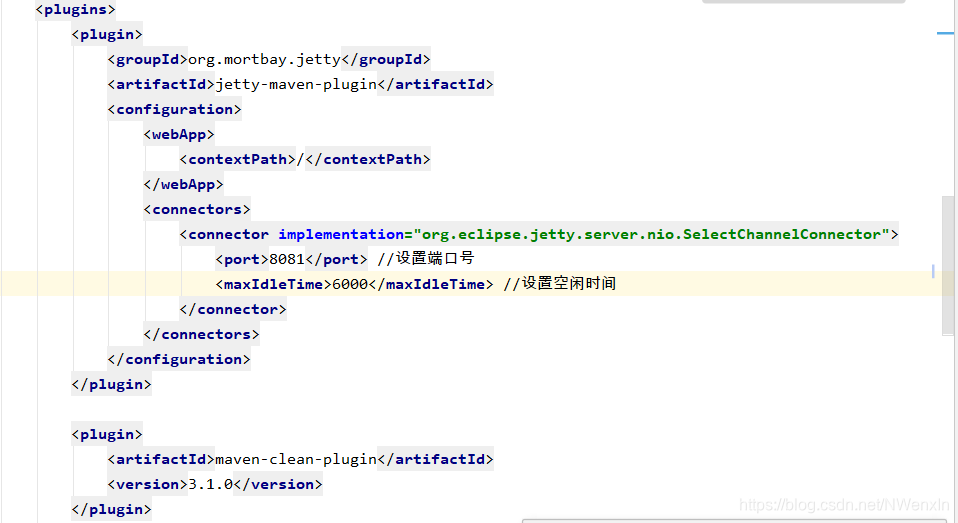
Task: Click the opening webApp tag
Action: tap(179, 134)
